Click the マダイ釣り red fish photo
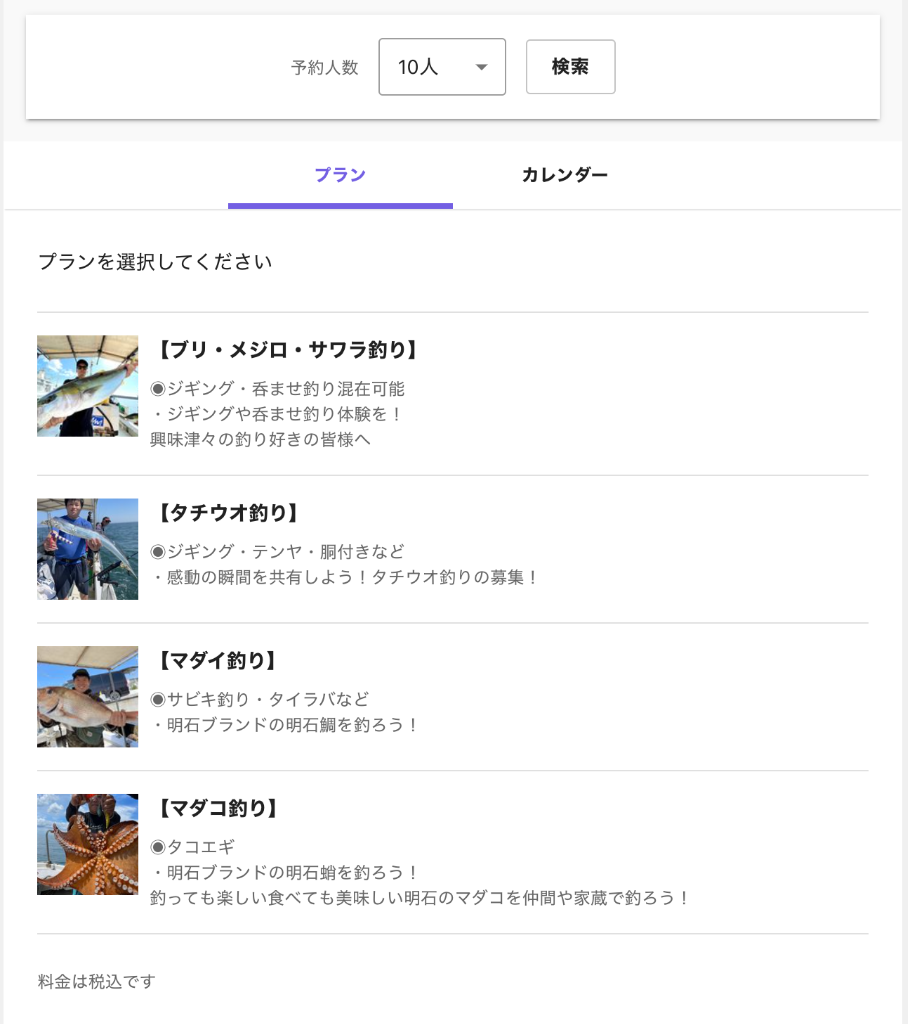Viewport: 908px width, 1024px height. point(88,697)
